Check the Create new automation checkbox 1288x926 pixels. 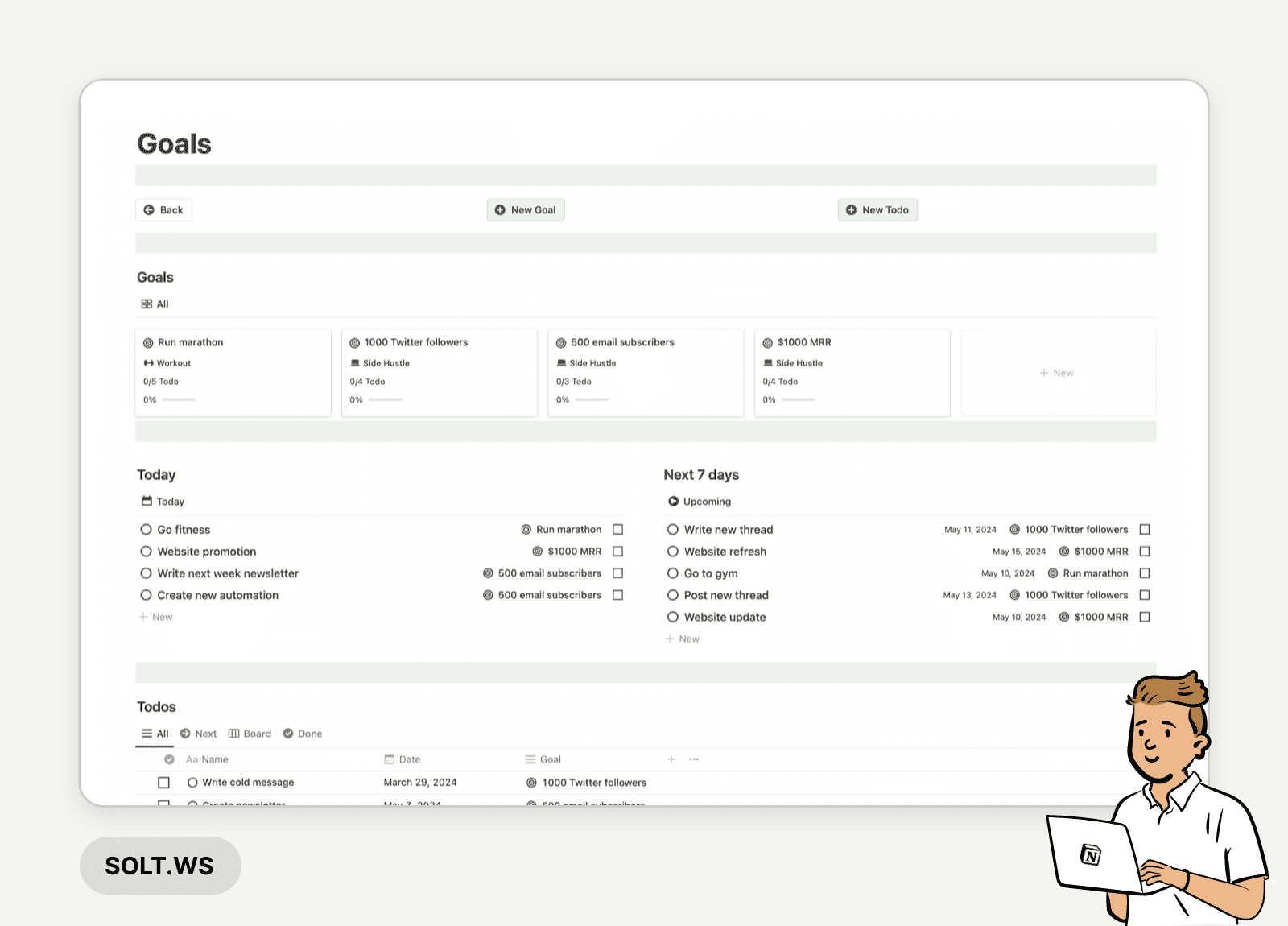click(618, 595)
